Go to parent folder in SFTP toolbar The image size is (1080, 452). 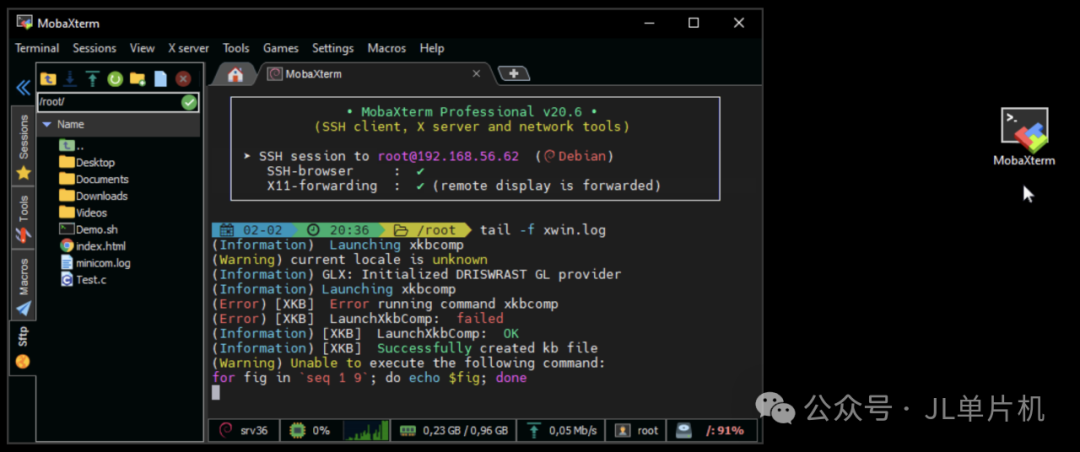click(x=48, y=79)
